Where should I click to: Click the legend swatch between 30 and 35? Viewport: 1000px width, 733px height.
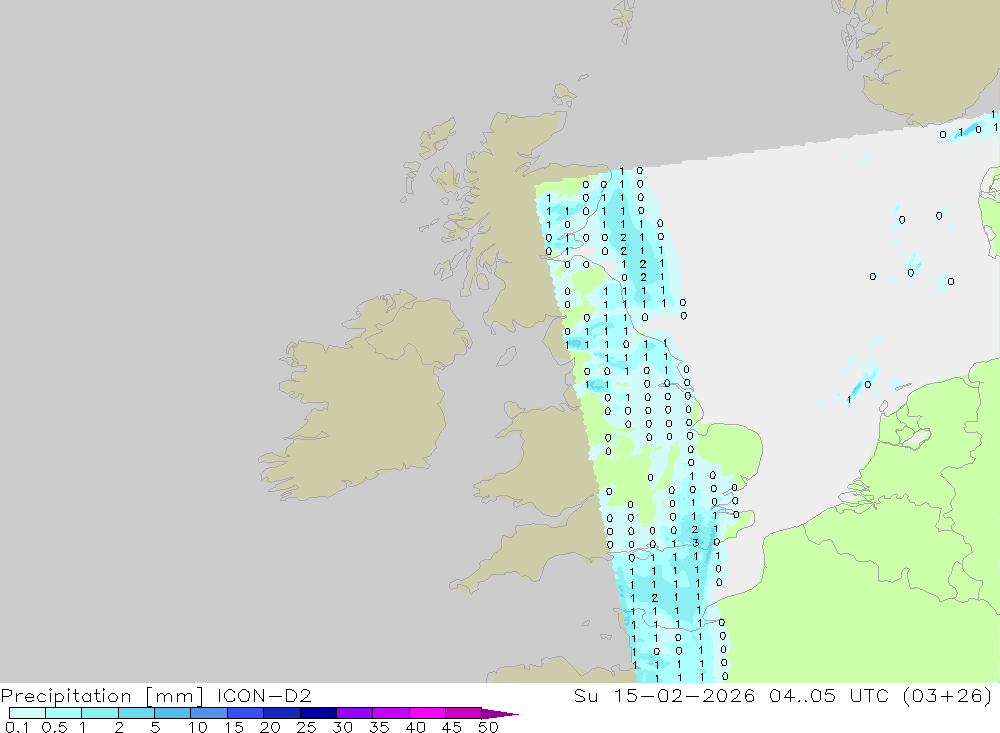click(x=354, y=713)
